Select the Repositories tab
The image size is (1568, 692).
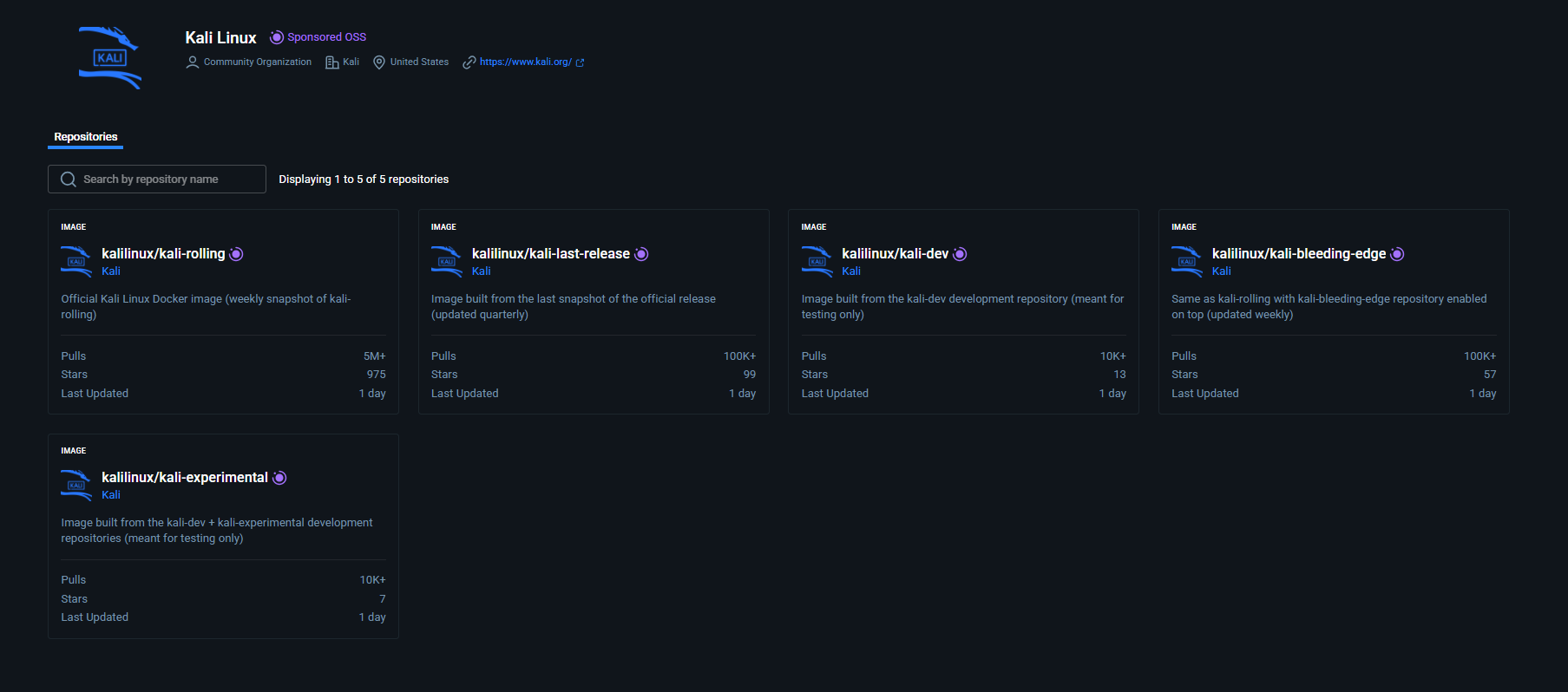pyautogui.click(x=85, y=137)
